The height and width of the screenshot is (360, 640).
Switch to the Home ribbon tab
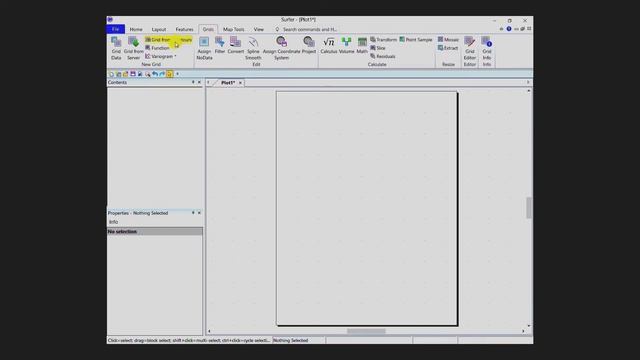pos(136,29)
